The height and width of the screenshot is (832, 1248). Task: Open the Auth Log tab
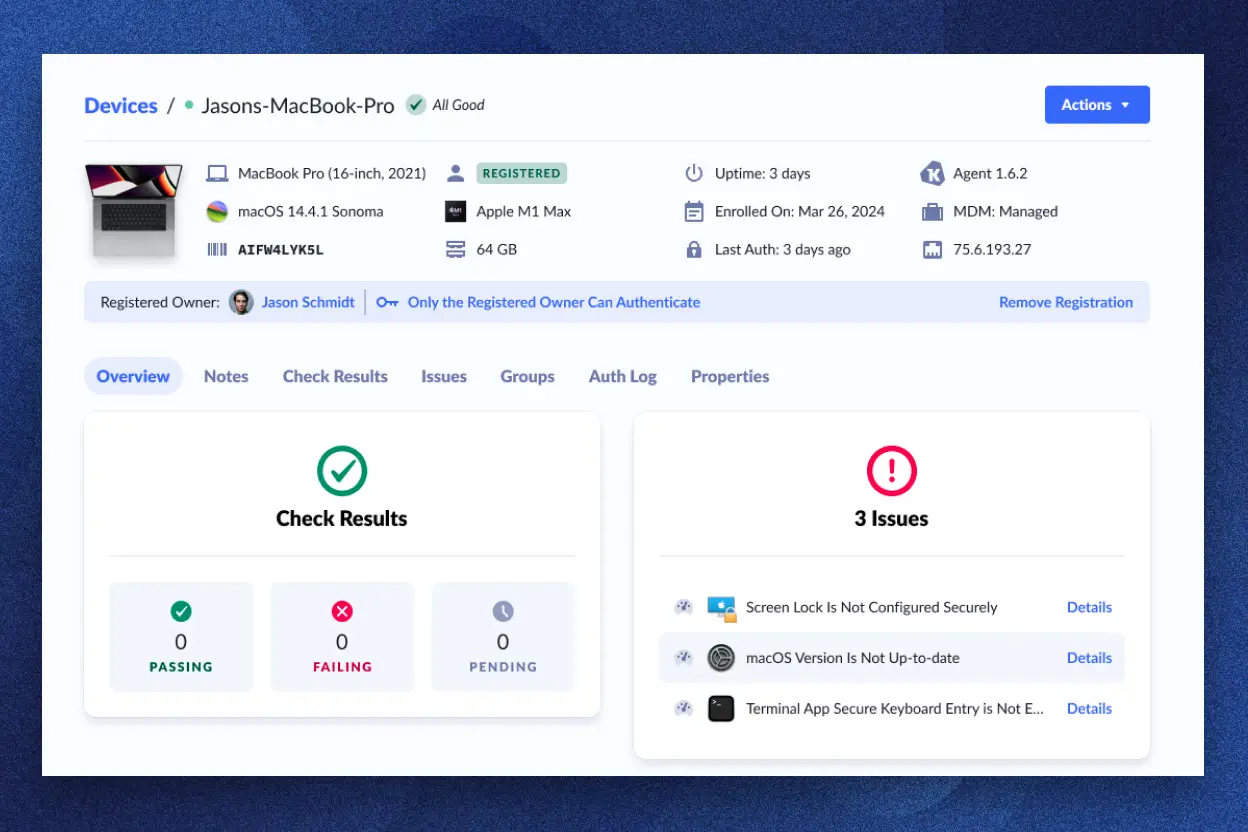[x=622, y=376]
